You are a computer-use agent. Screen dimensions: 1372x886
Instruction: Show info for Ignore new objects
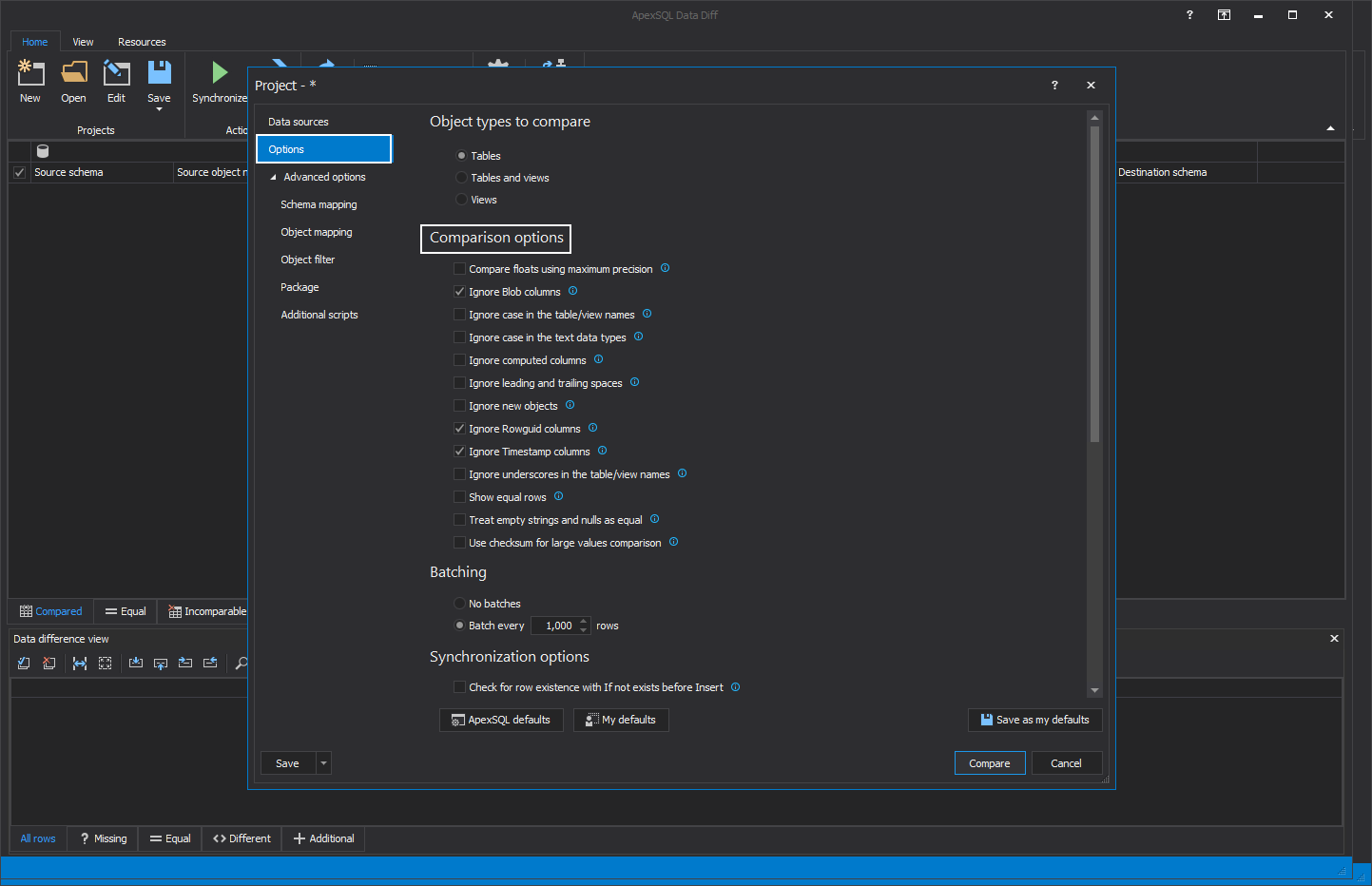pyautogui.click(x=570, y=405)
